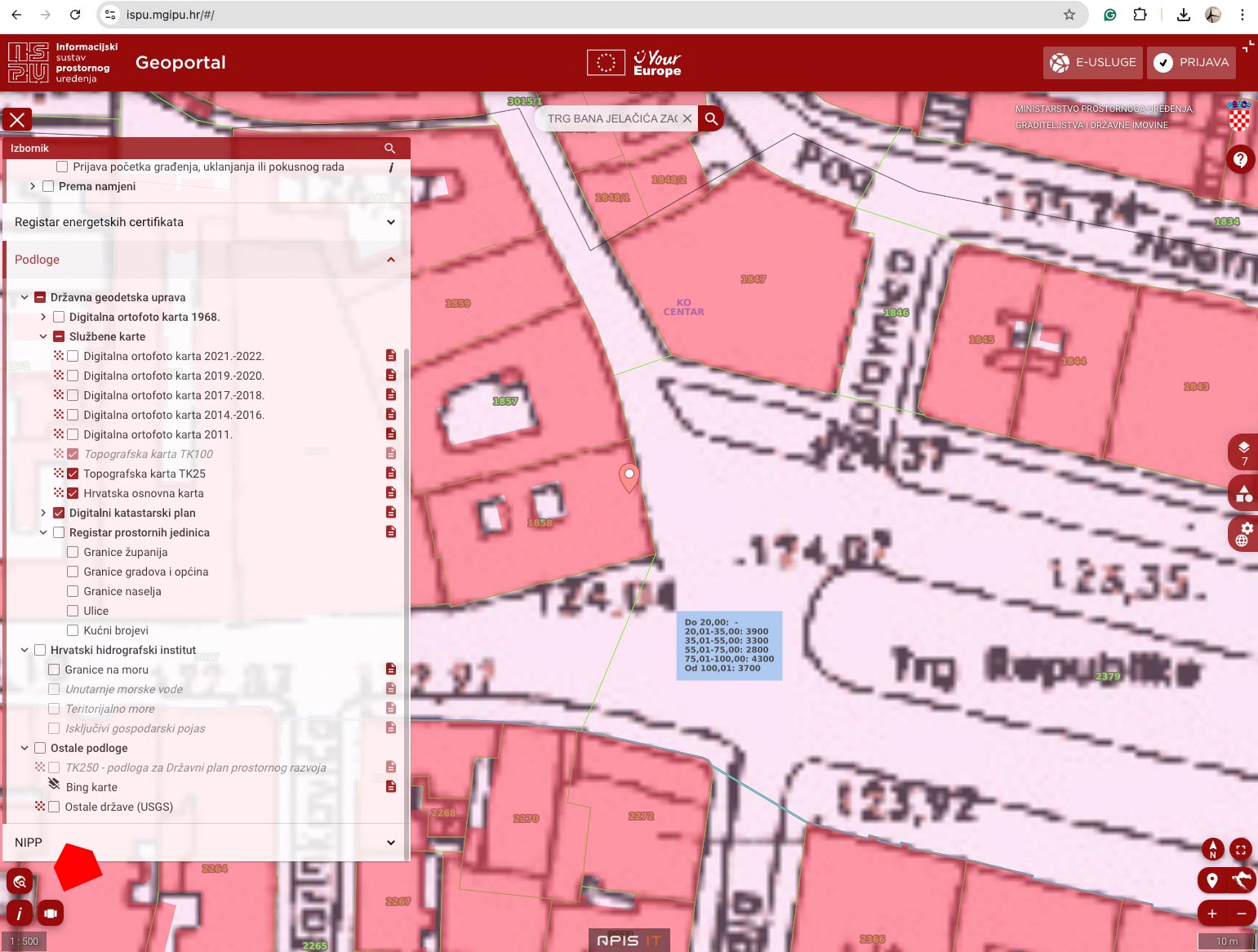This screenshot has height=952, width=1258.
Task: Check Kućni brojevi layer
Action: click(73, 630)
